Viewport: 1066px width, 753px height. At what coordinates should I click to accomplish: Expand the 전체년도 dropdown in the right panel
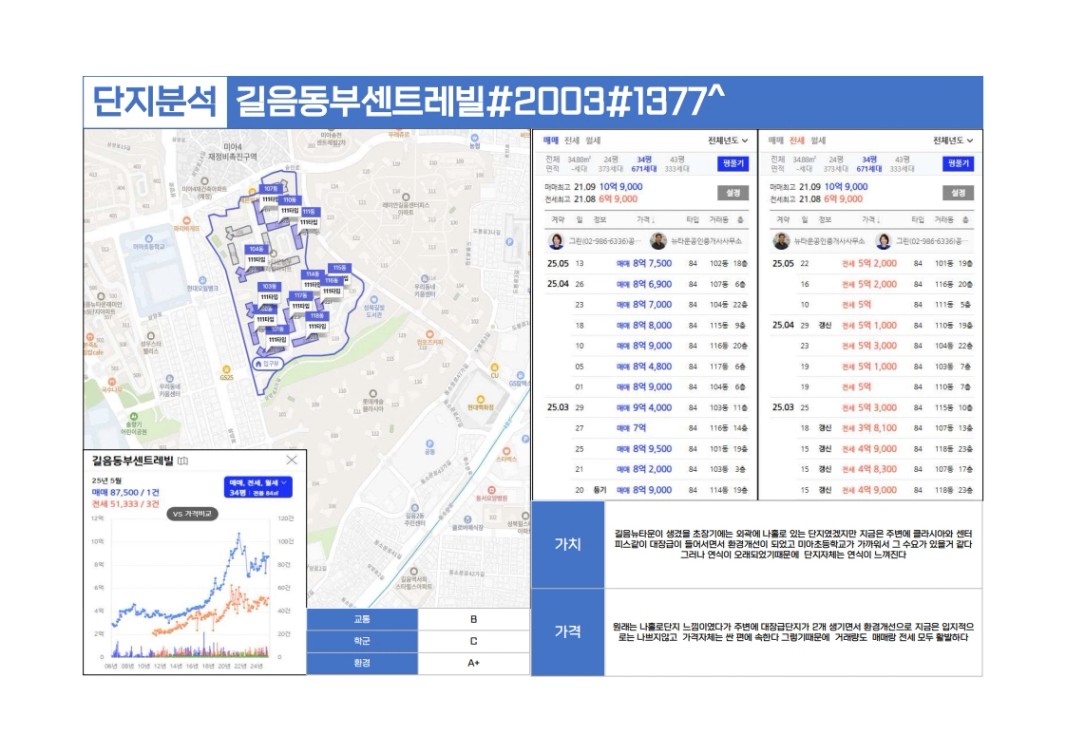953,141
